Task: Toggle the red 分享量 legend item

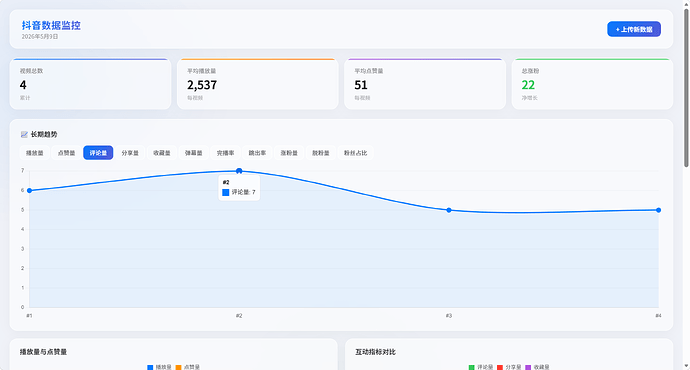Action: (509, 367)
